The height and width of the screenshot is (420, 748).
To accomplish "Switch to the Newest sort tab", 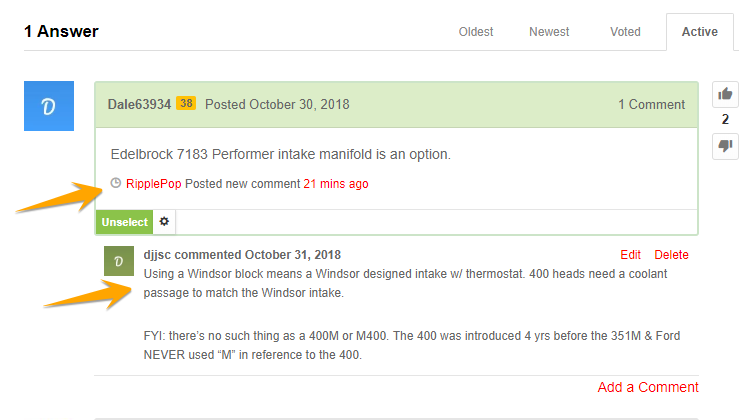I will (549, 32).
